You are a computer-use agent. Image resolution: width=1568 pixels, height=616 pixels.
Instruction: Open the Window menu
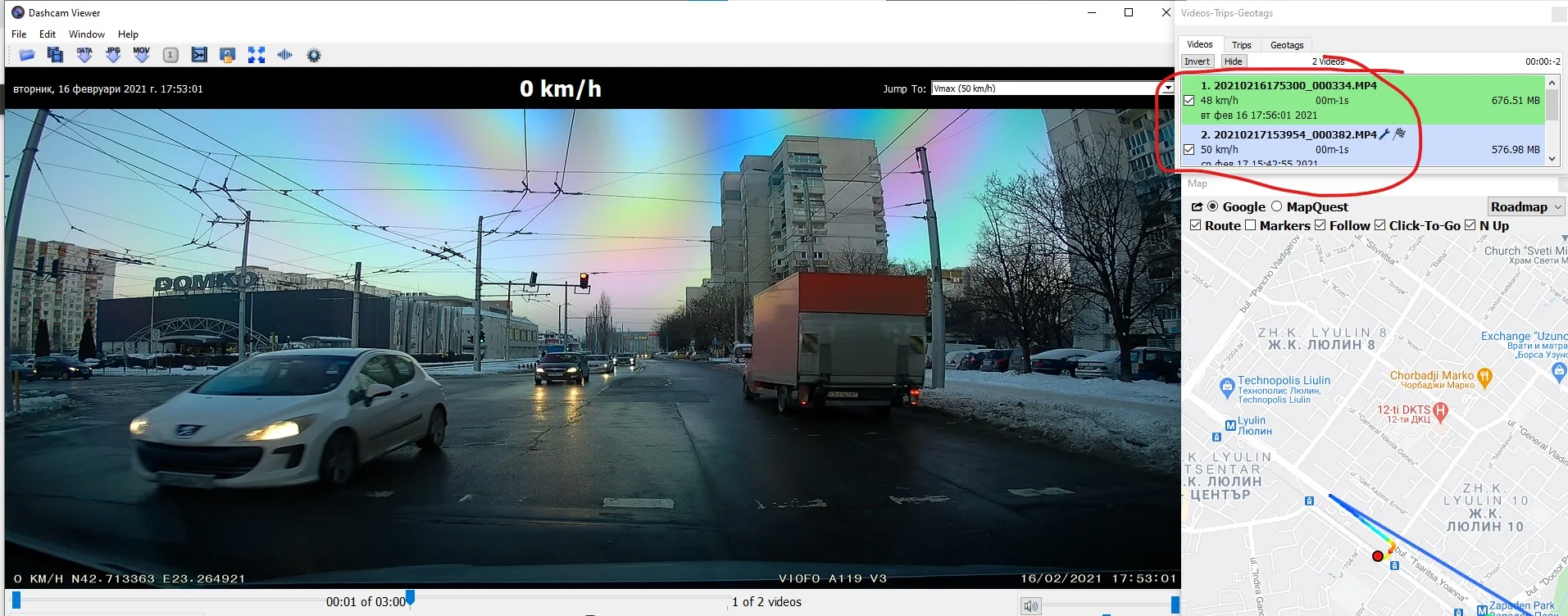(x=86, y=34)
